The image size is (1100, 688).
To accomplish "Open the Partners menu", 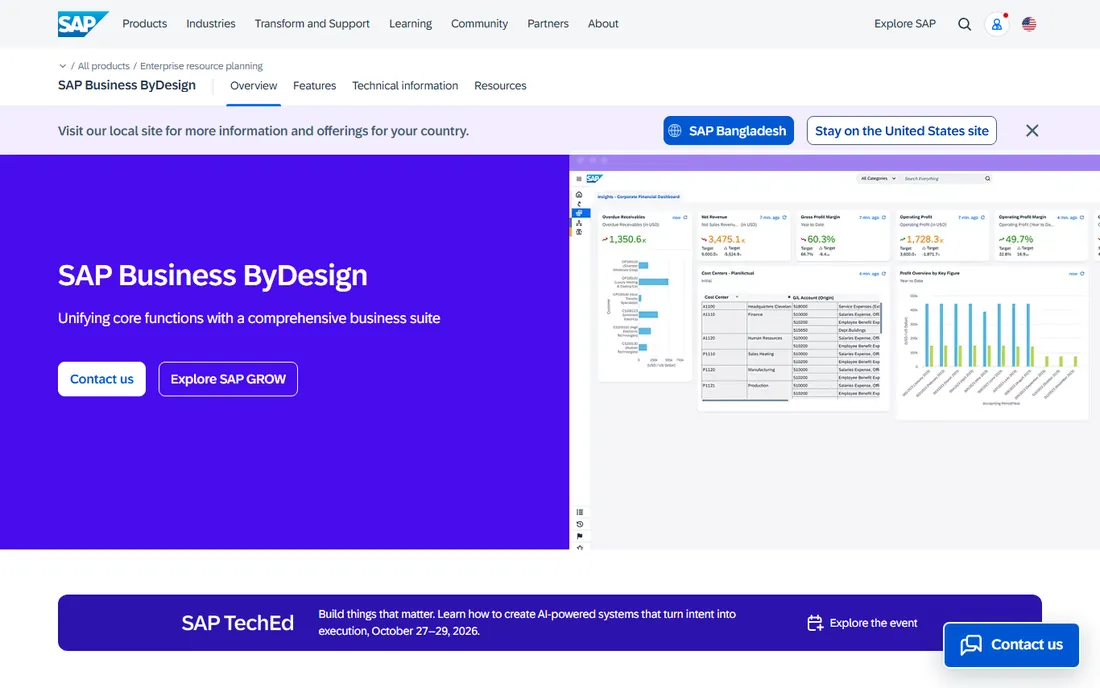I will (548, 24).
